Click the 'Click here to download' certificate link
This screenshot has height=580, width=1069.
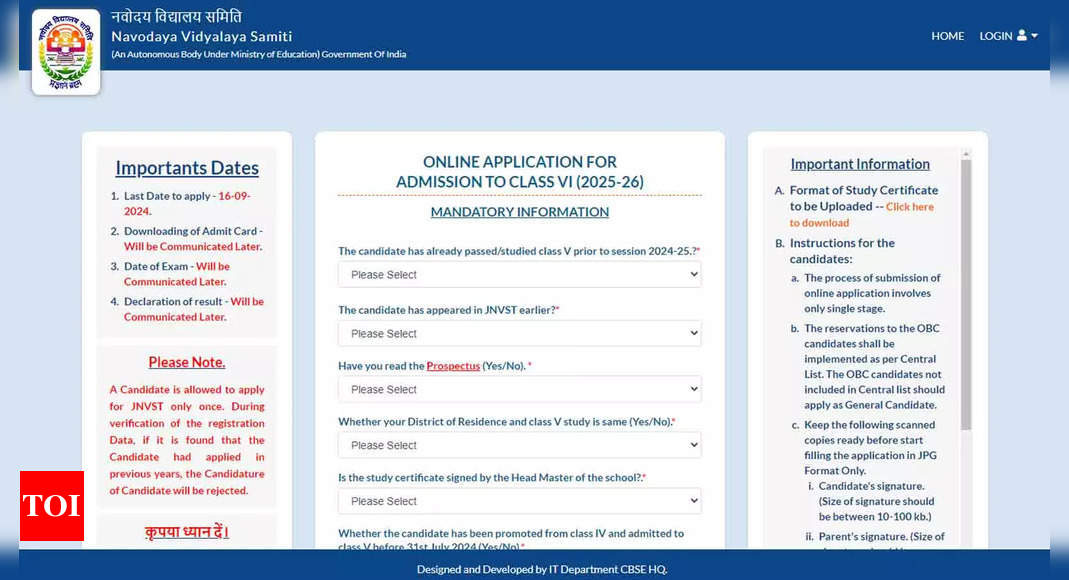tap(862, 215)
